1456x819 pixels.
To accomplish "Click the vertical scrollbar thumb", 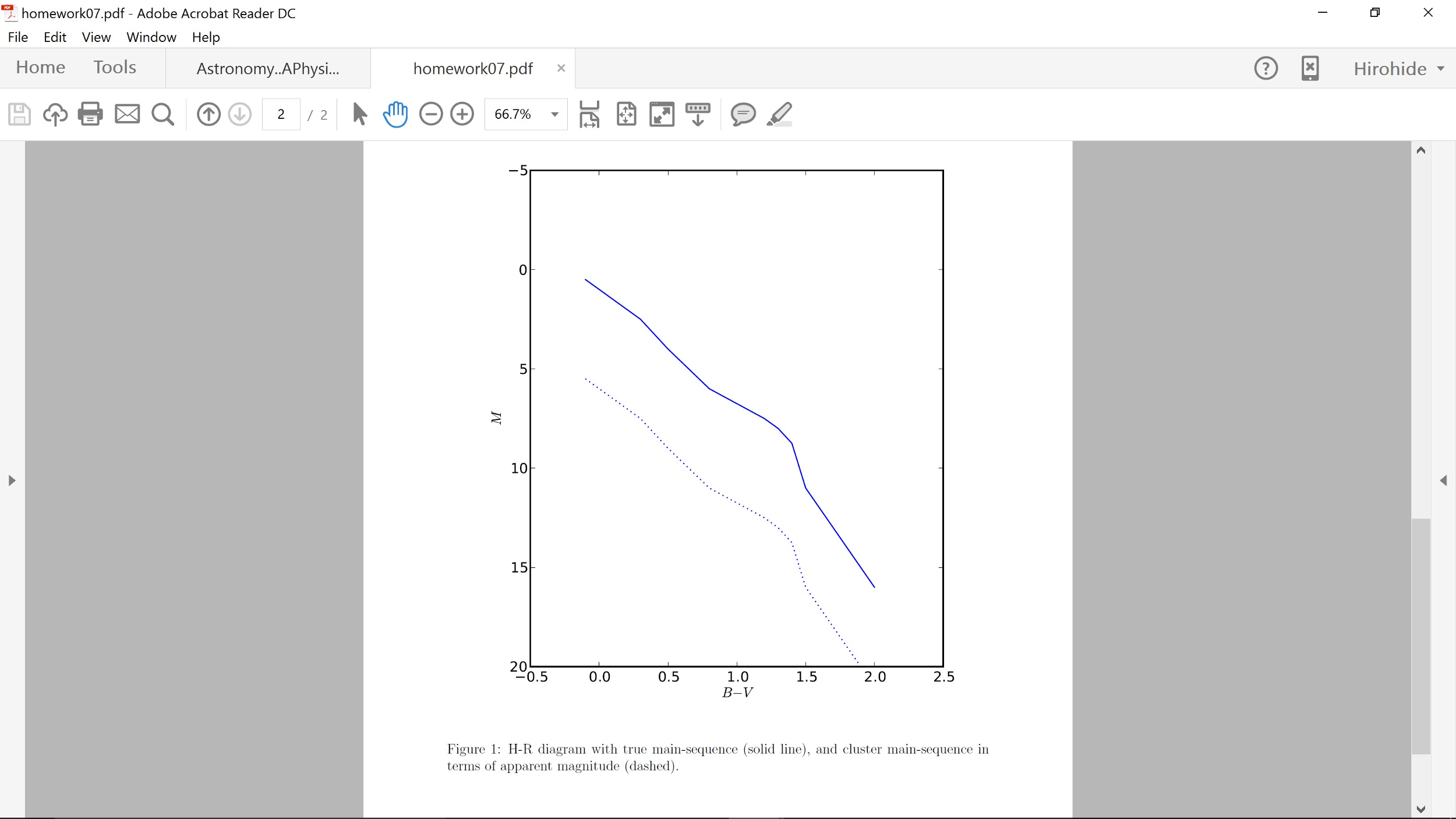I will (1421, 636).
